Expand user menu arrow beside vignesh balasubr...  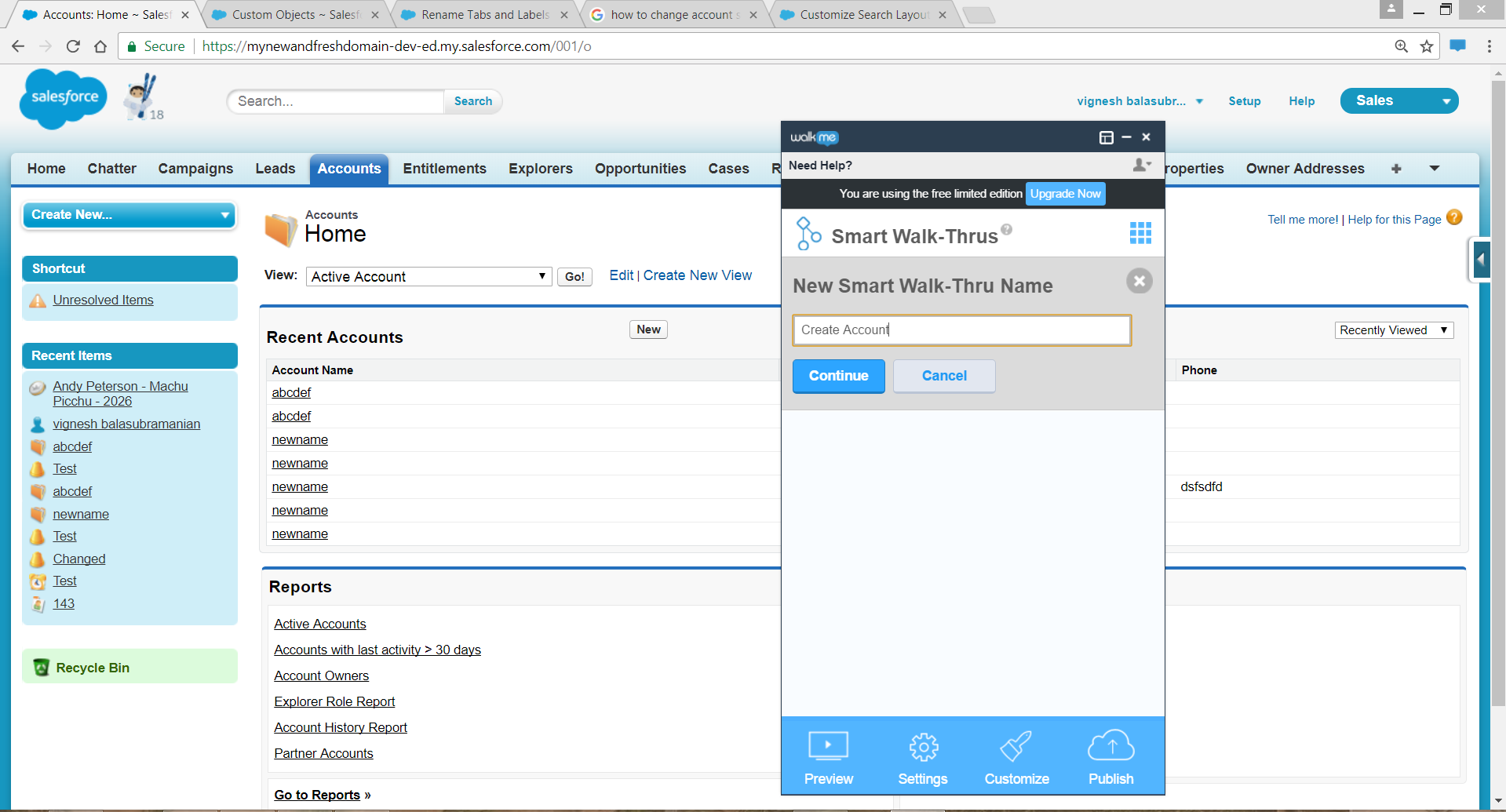(x=1199, y=101)
